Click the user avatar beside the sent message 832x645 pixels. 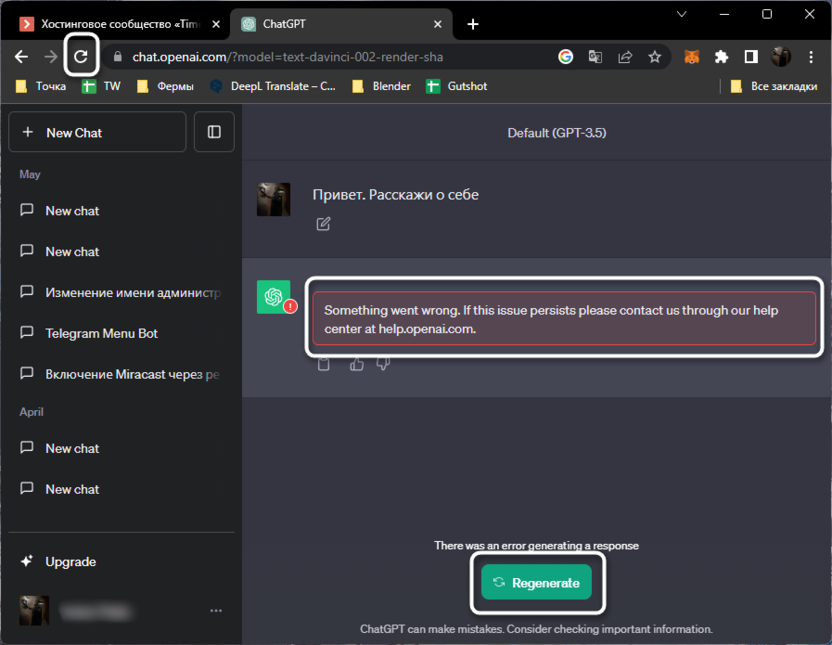273,199
